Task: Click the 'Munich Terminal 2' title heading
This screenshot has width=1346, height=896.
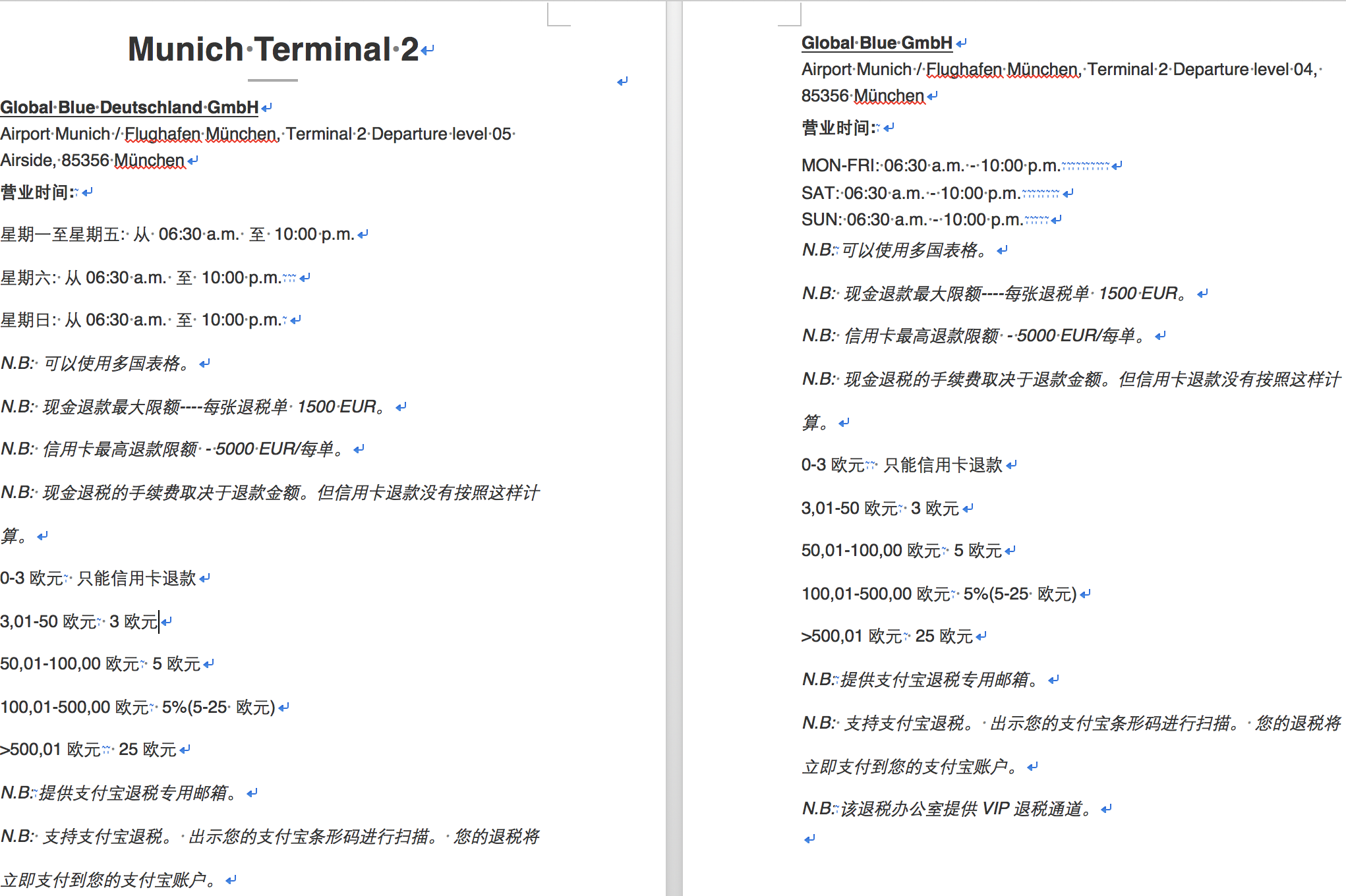Action: pos(273,49)
